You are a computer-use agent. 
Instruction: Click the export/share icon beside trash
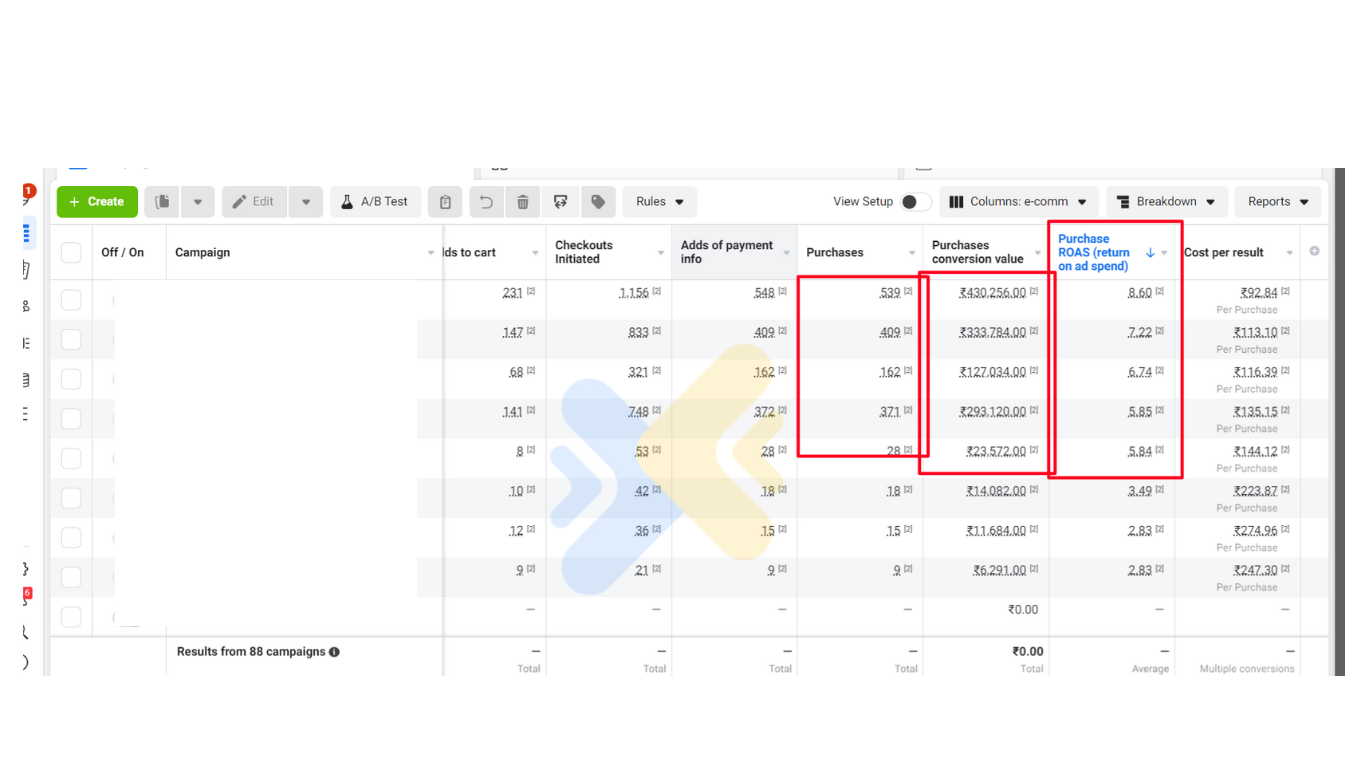[560, 202]
